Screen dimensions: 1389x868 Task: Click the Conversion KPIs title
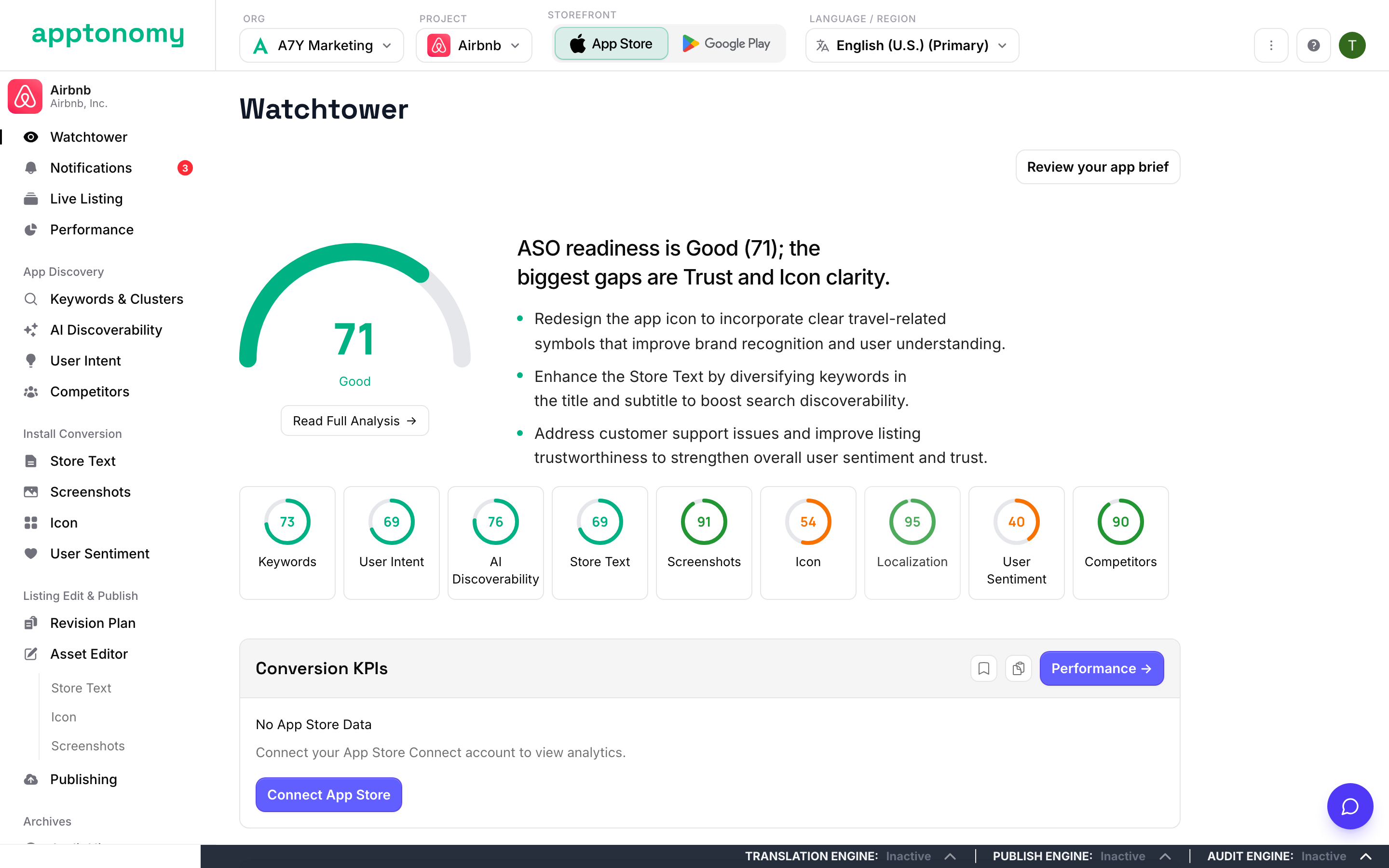tap(321, 668)
